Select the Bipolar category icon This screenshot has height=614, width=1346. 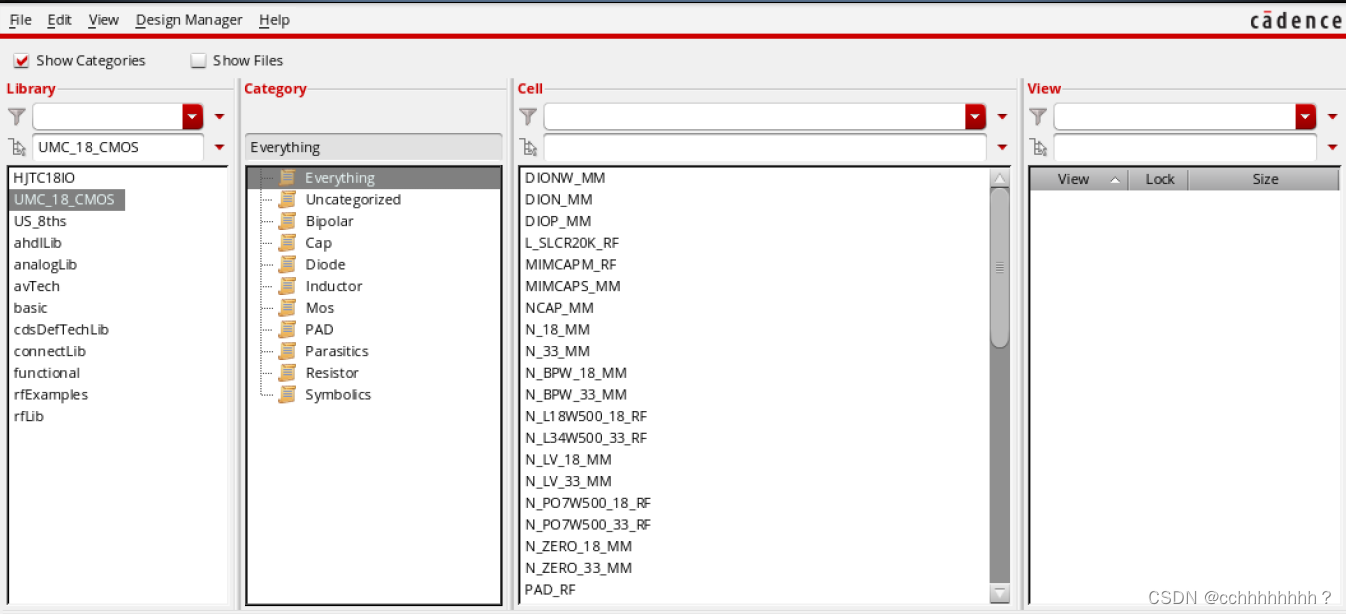pos(288,221)
